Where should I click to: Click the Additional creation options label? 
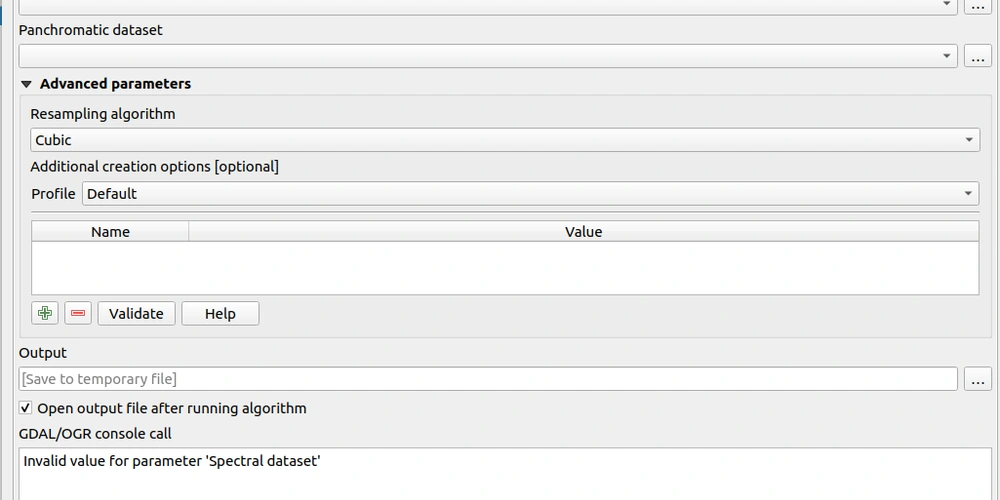[154, 166]
